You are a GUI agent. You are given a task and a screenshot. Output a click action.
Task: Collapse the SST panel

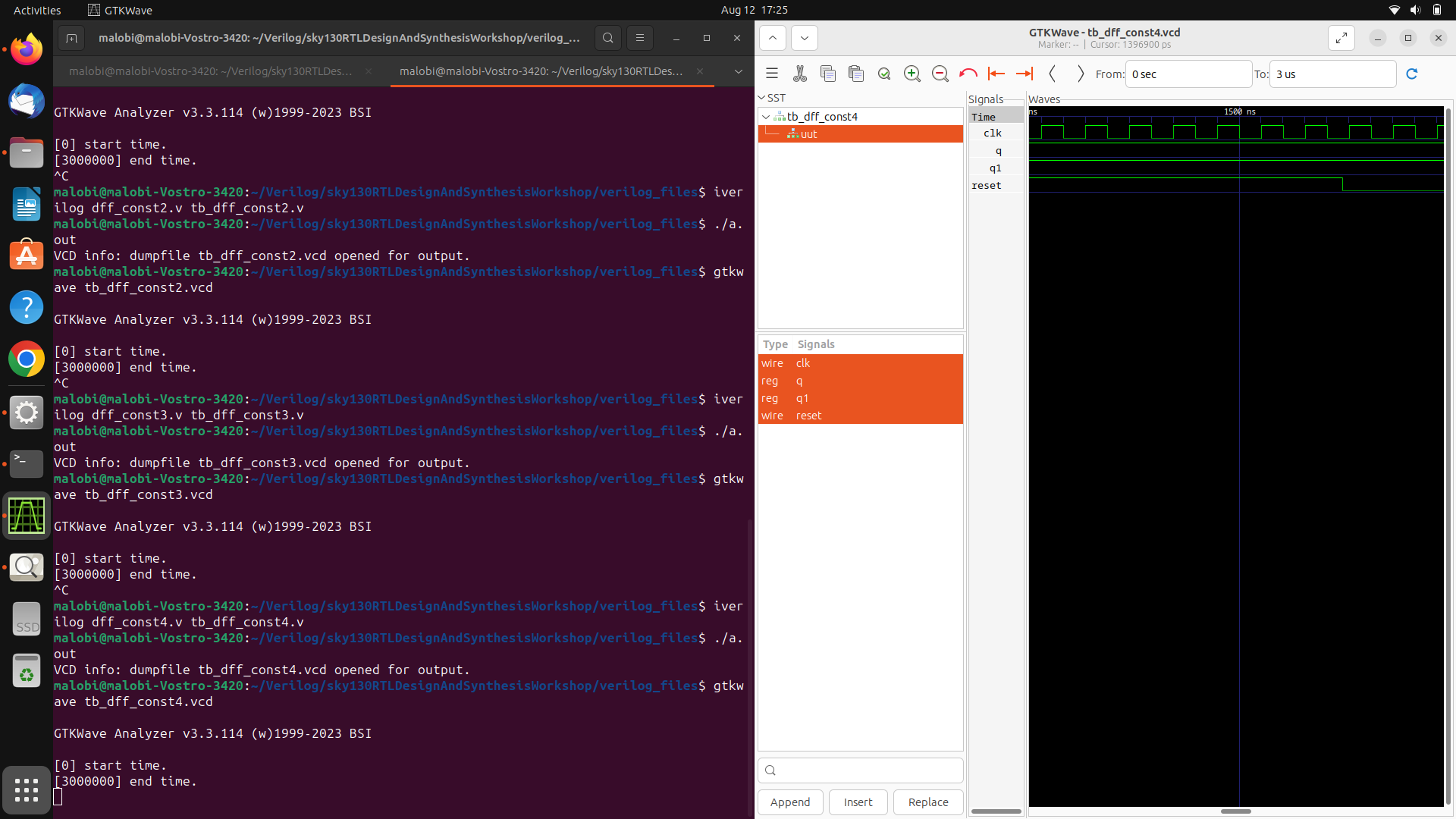click(762, 97)
